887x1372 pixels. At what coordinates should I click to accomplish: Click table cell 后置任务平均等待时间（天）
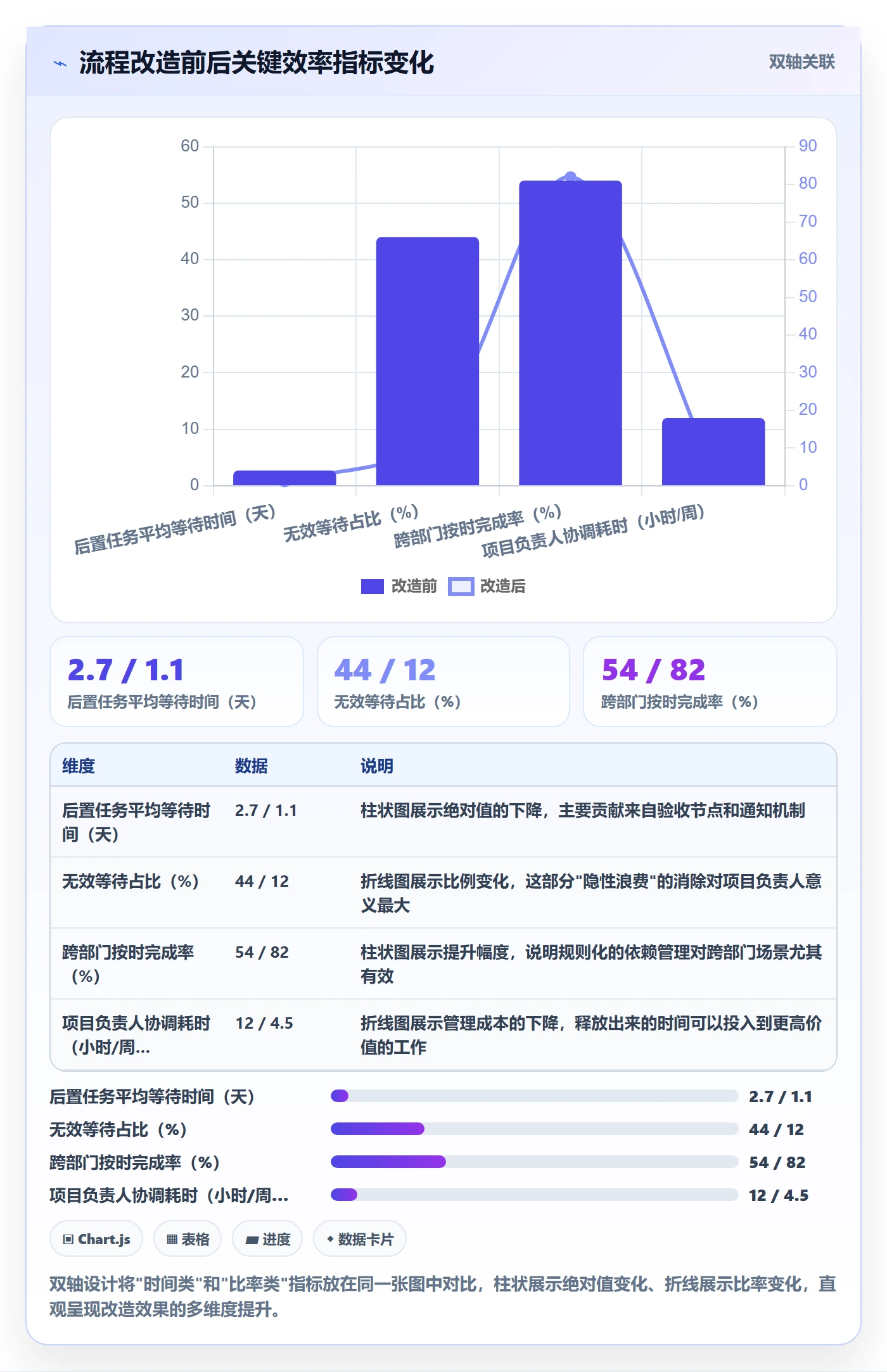point(136,822)
